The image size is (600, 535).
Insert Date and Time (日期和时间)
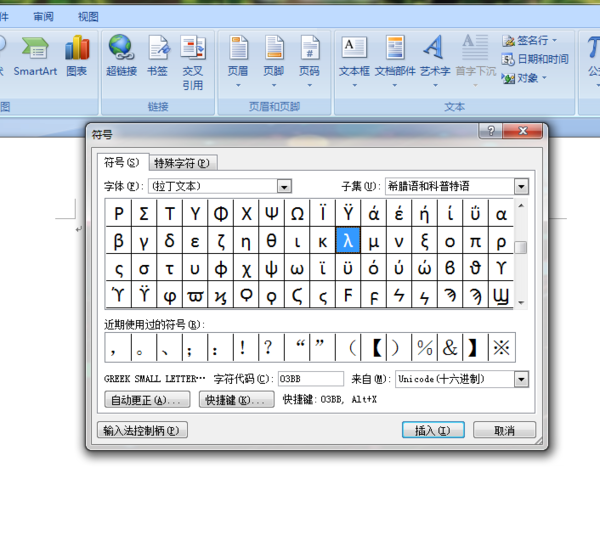535,59
